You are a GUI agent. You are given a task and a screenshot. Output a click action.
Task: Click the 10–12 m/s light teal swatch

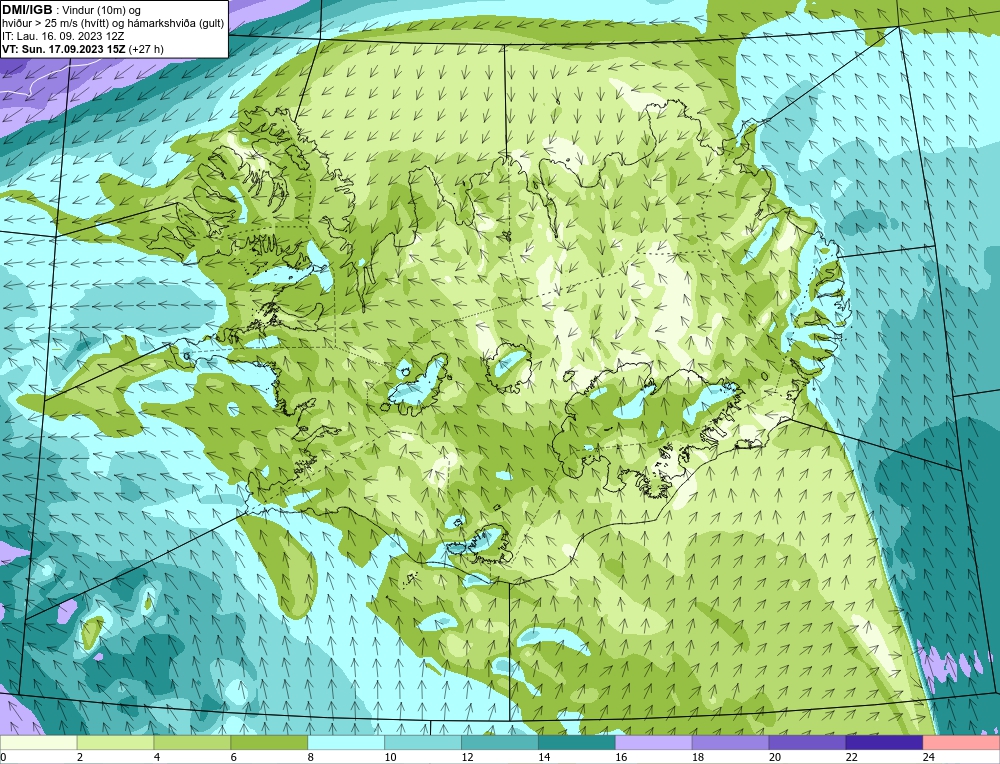pyautogui.click(x=423, y=743)
